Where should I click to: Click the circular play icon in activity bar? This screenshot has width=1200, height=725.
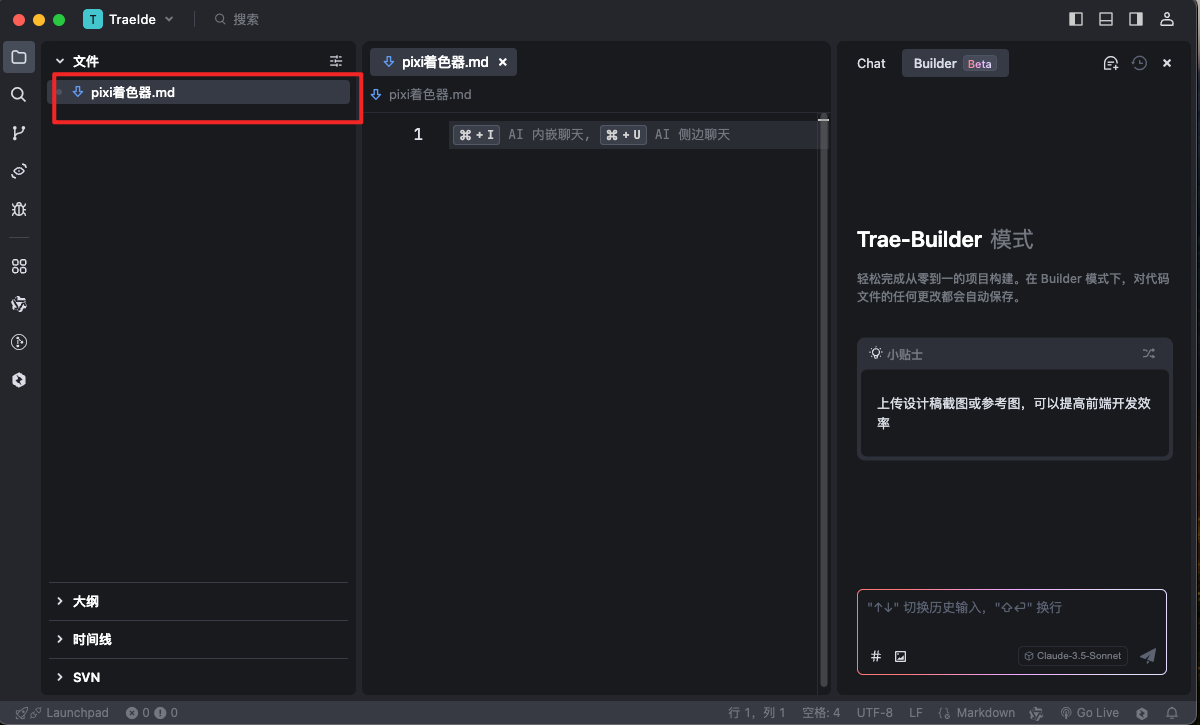pyautogui.click(x=19, y=342)
